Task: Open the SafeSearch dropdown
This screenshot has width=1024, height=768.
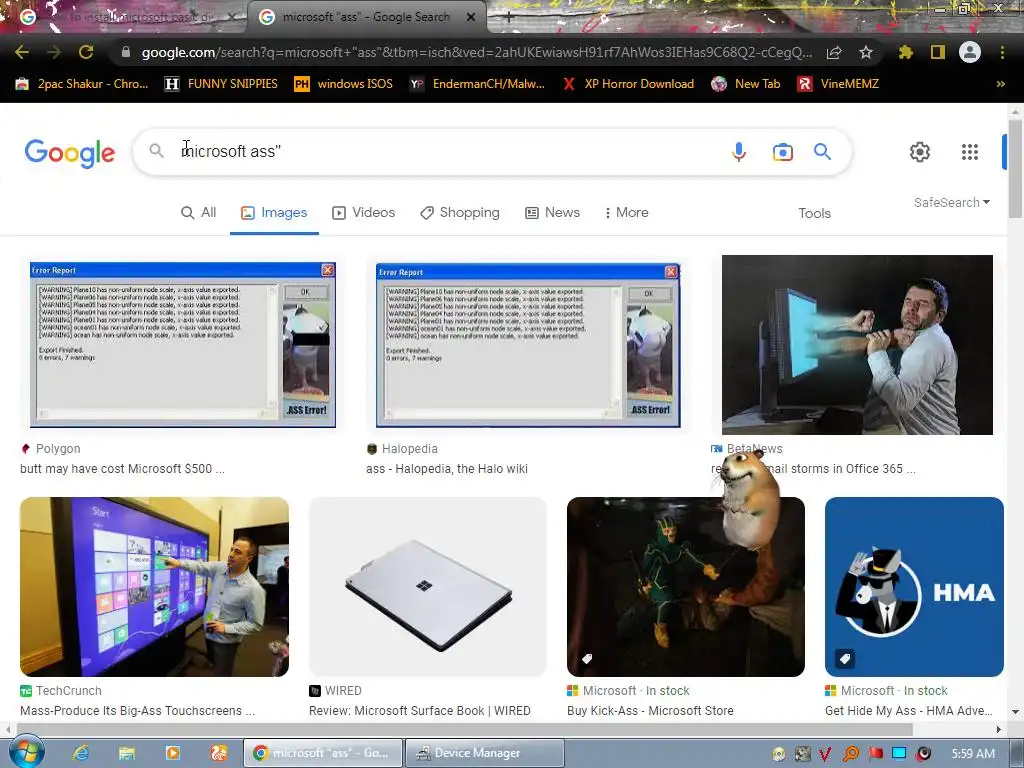Action: click(x=952, y=202)
